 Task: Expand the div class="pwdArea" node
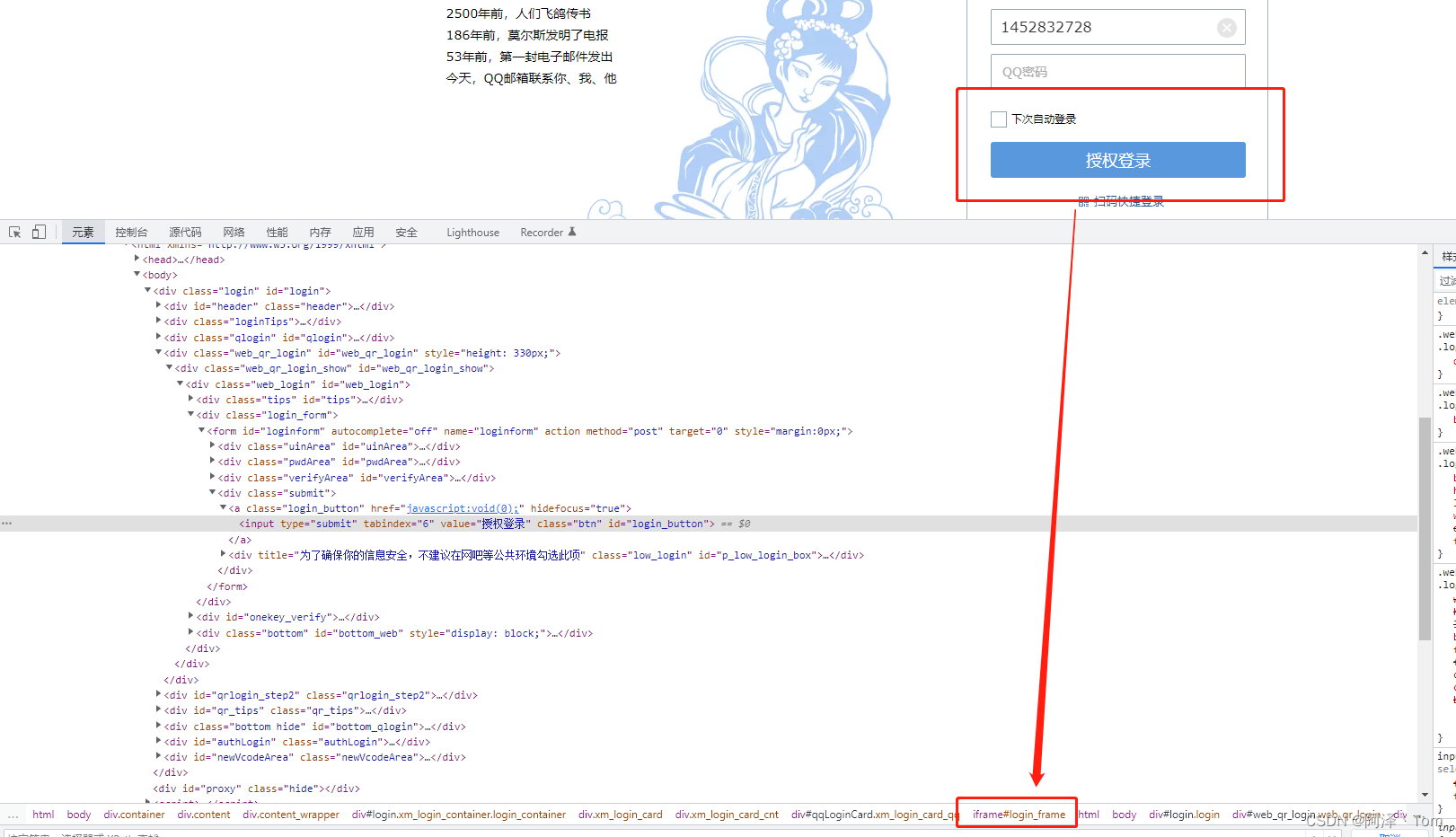pyautogui.click(x=212, y=461)
